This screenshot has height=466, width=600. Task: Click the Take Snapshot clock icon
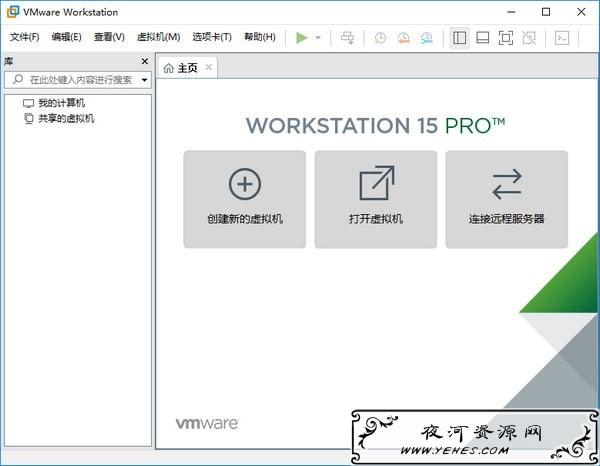pyautogui.click(x=380, y=38)
